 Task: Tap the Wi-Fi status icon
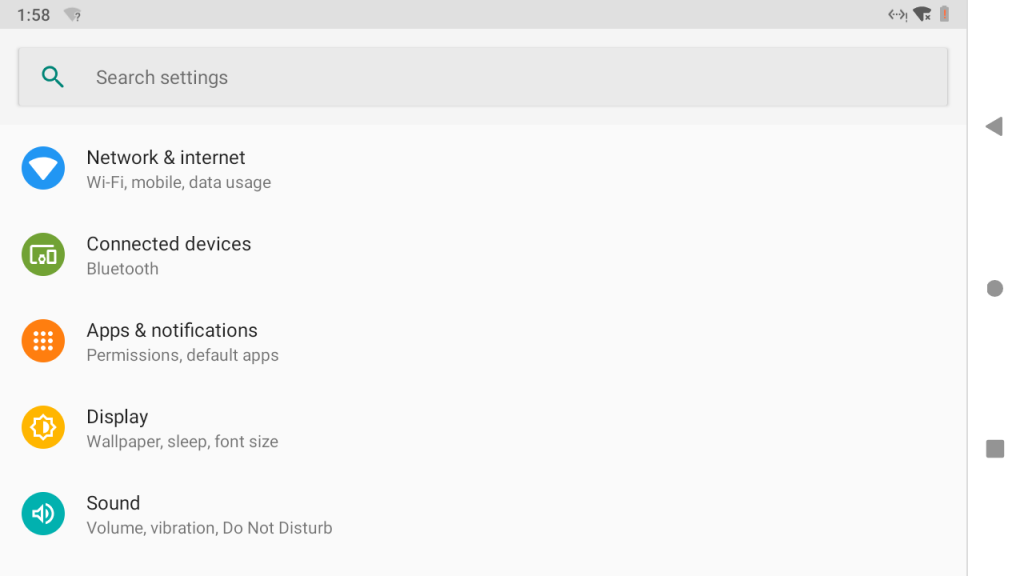[x=921, y=14]
